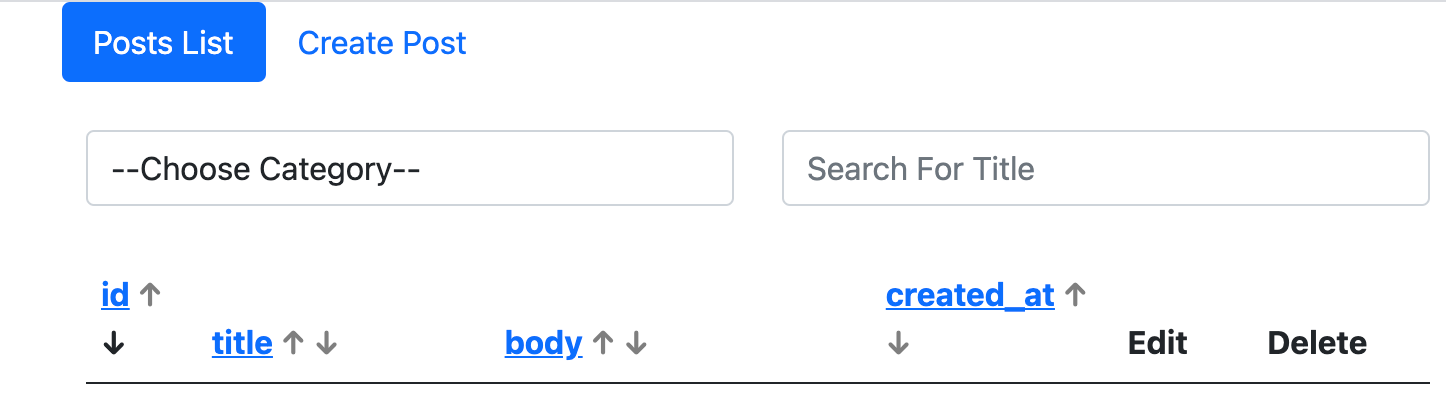
Task: Click the up arrow next to id
Action: [150, 295]
